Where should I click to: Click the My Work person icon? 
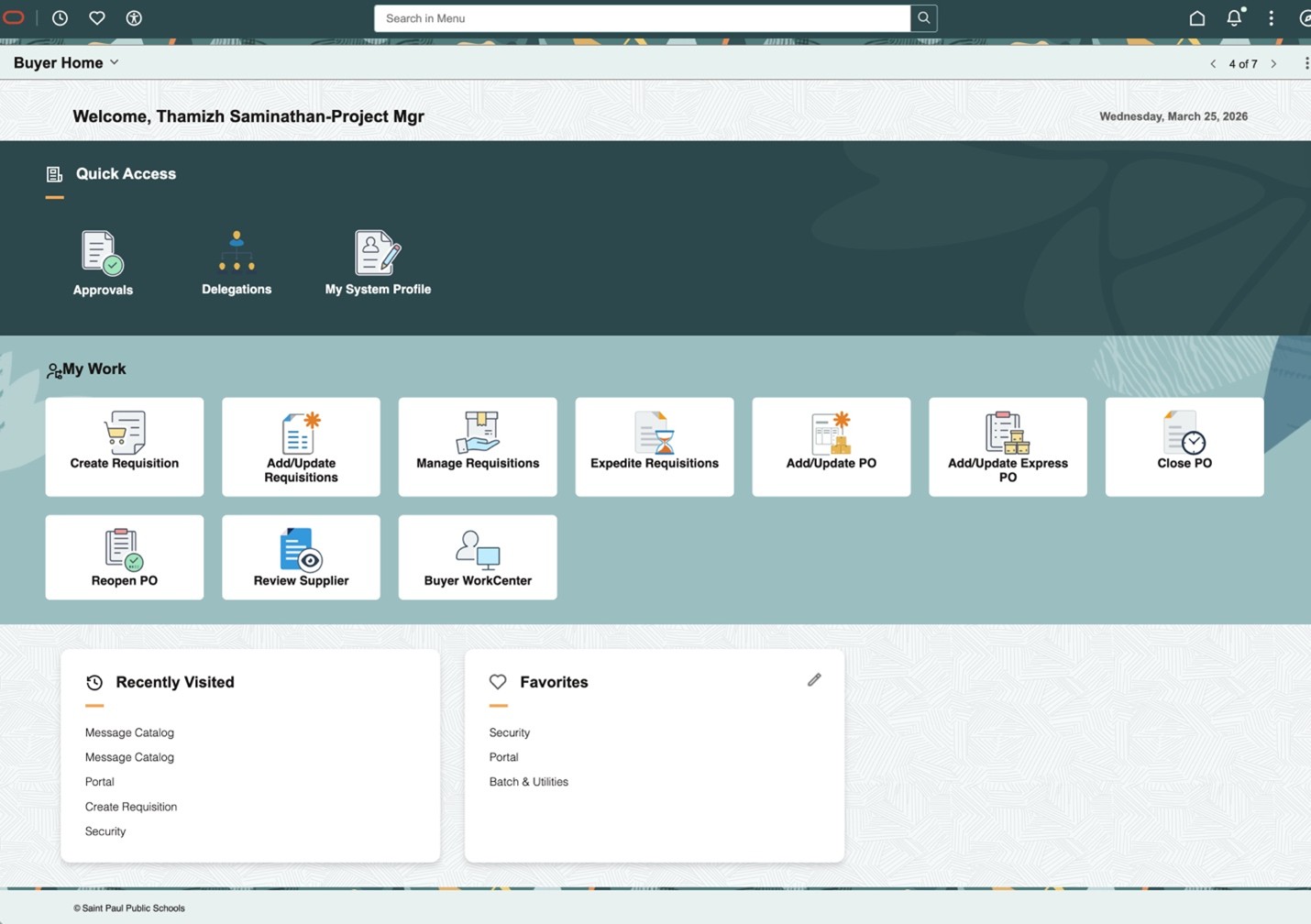coord(54,370)
